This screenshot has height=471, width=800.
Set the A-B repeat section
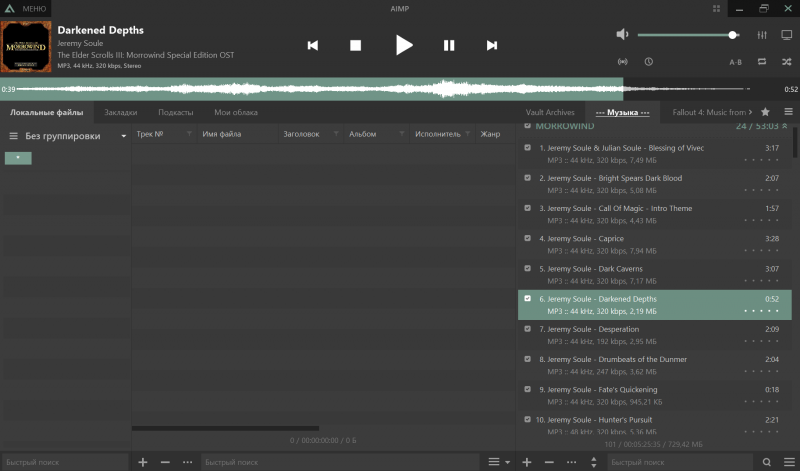click(735, 62)
